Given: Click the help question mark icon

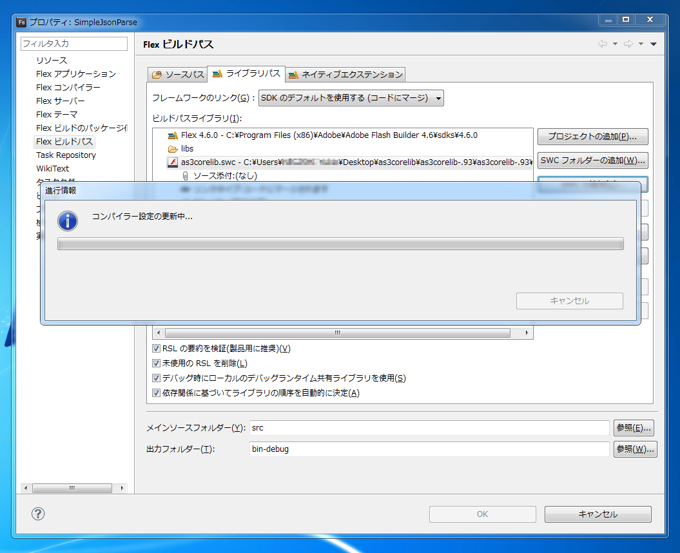Looking at the screenshot, I should (x=38, y=514).
